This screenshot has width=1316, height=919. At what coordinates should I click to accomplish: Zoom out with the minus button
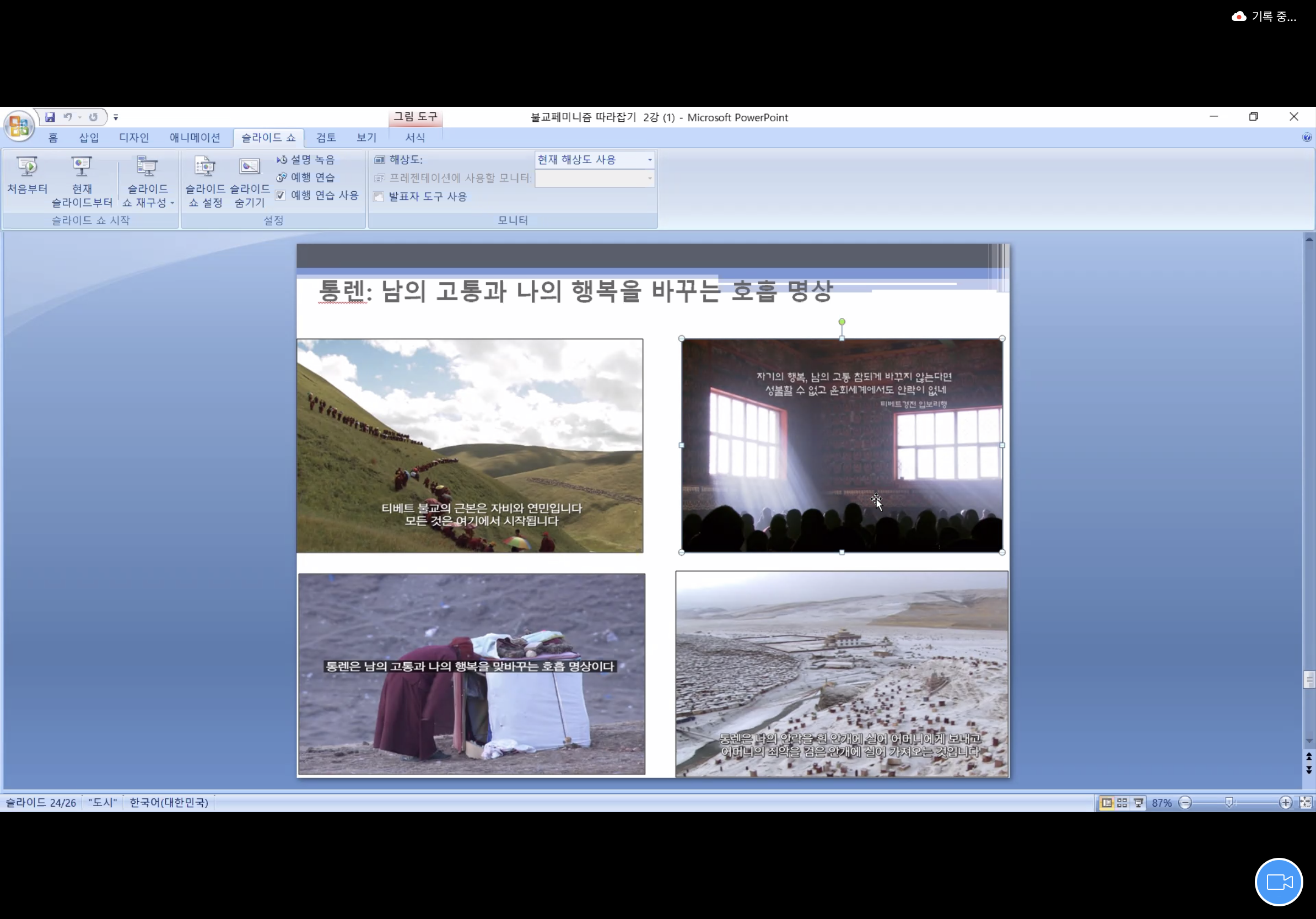1185,803
